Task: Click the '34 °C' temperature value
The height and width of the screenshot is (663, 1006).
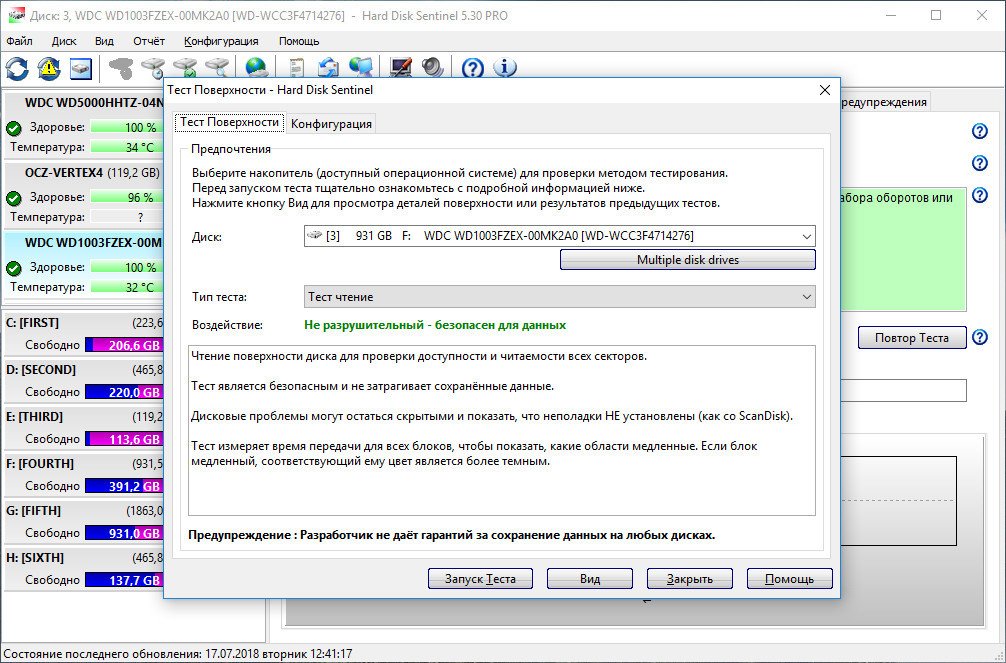Action: pos(140,148)
